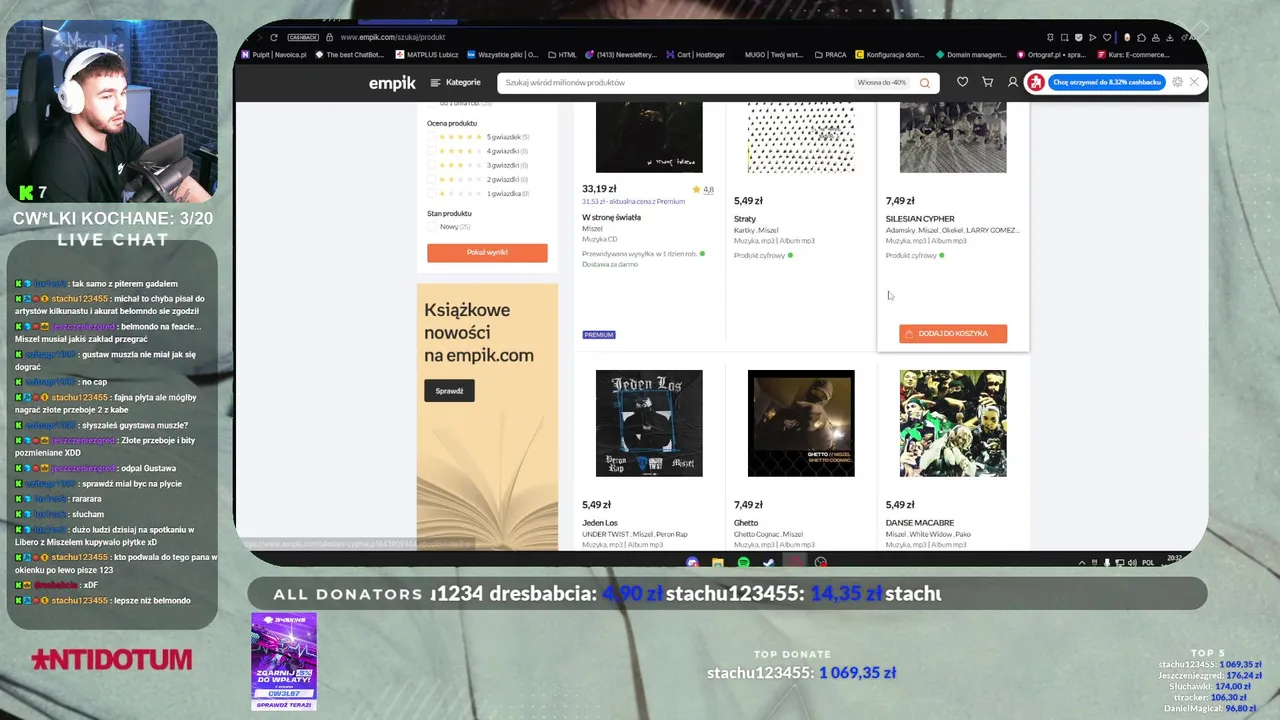This screenshot has height=720, width=1280.
Task: Click DODAJ DO KOSZYKA button
Action: click(953, 333)
